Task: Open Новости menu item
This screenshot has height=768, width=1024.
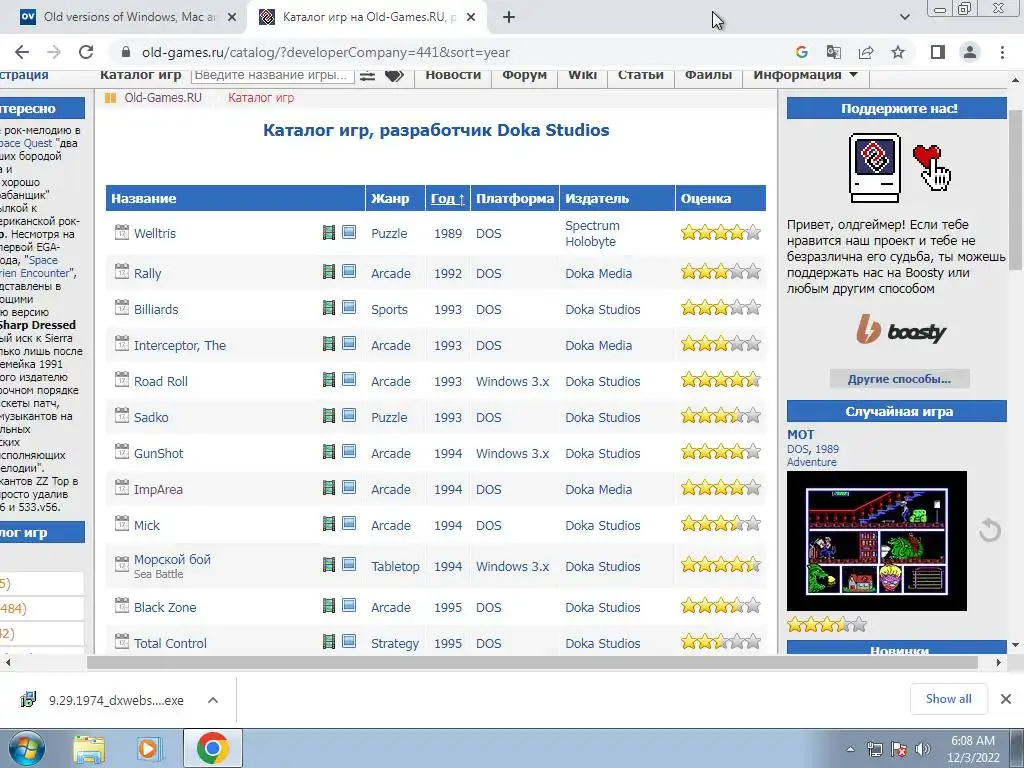Action: click(x=453, y=75)
